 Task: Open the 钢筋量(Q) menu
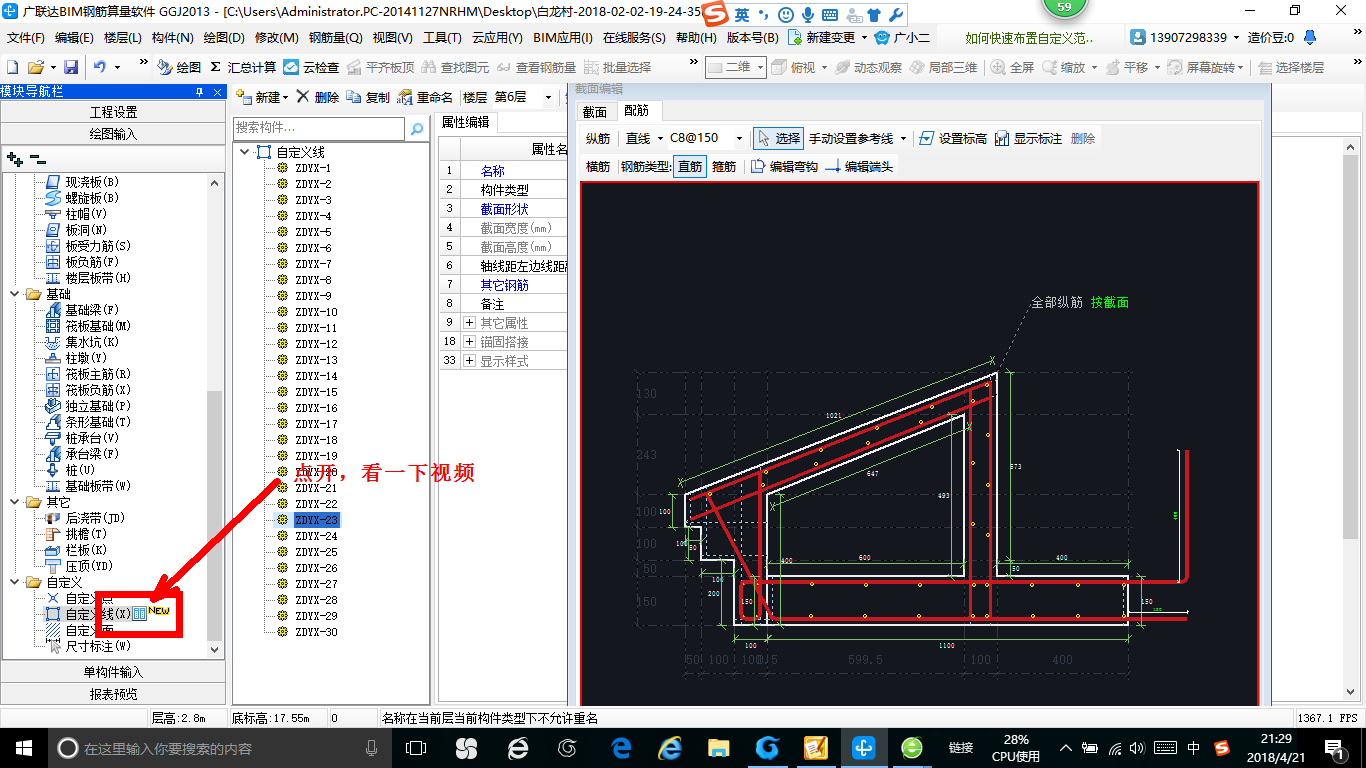coord(335,38)
